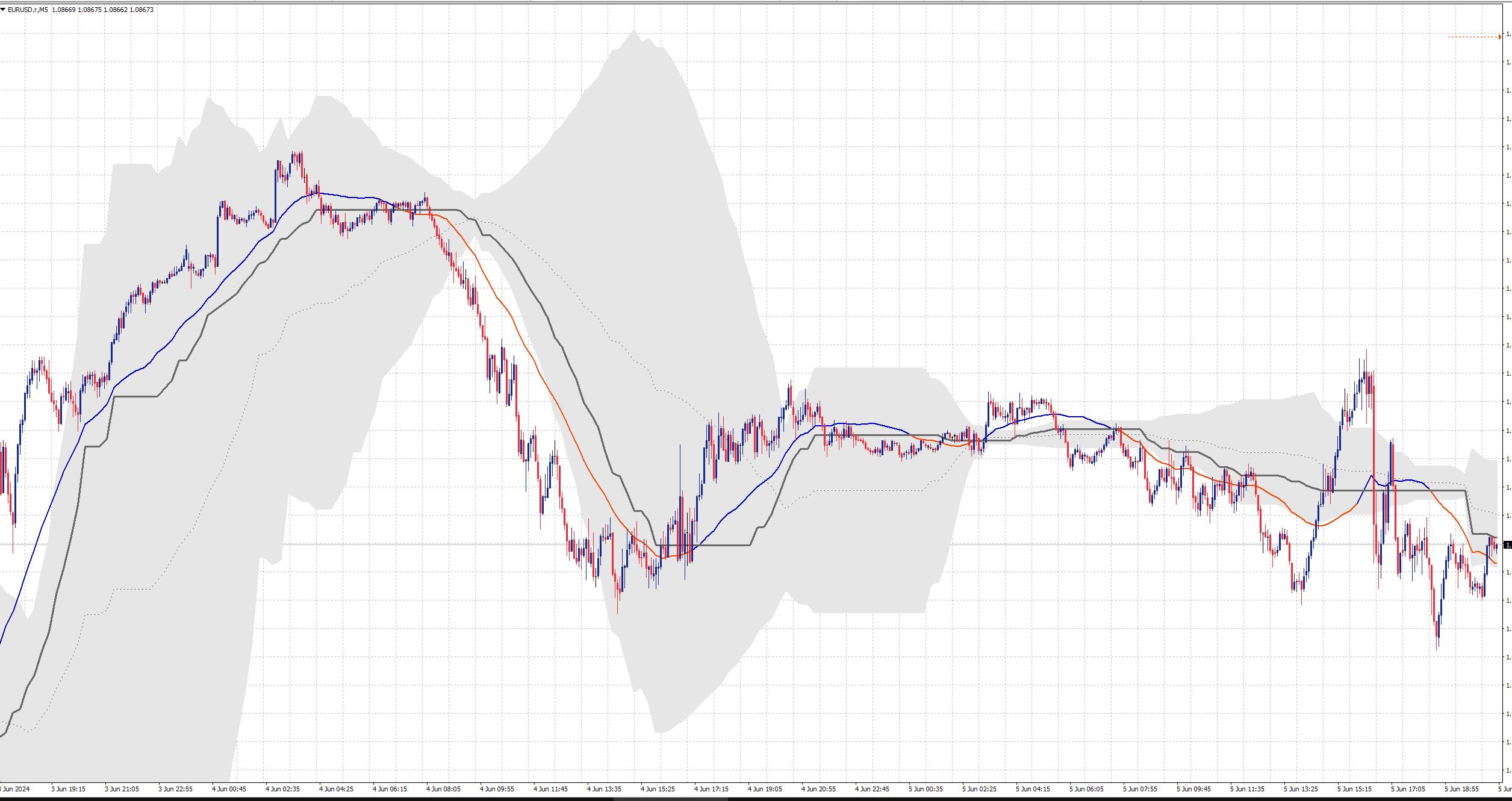Click the '4 Jun 00:45' time axis label
Screen dimensions: 1512x801
click(229, 788)
